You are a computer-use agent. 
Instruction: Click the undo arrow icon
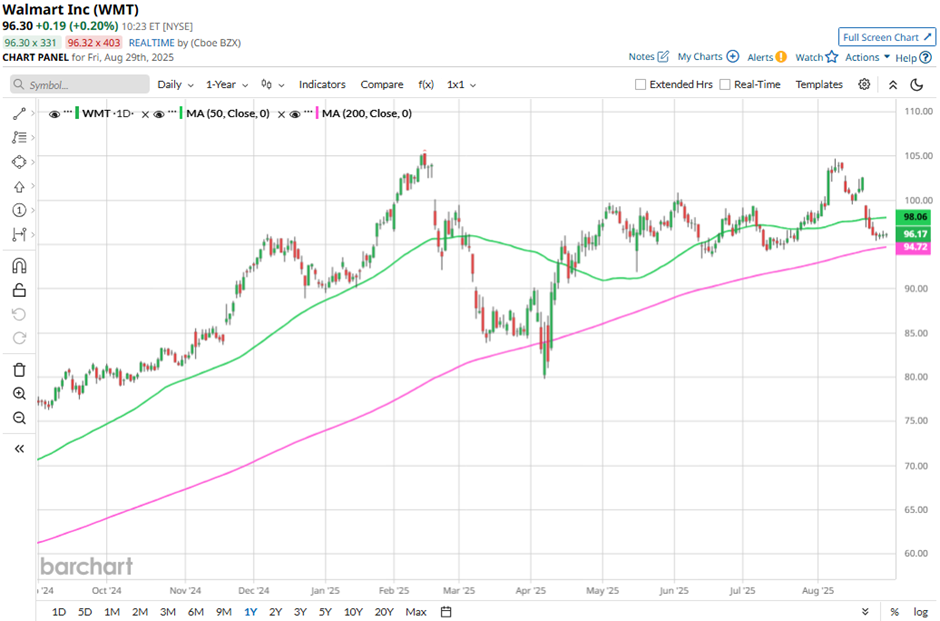coord(19,315)
